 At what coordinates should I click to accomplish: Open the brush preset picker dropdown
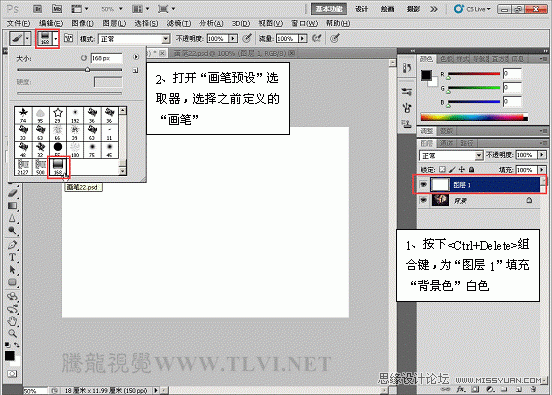click(56, 38)
